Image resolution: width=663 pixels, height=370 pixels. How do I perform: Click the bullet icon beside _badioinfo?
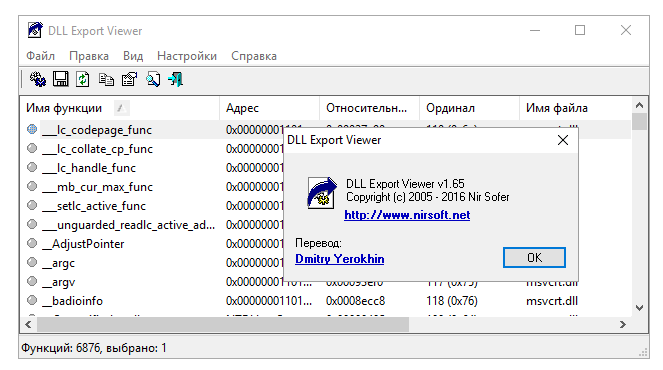(x=32, y=300)
